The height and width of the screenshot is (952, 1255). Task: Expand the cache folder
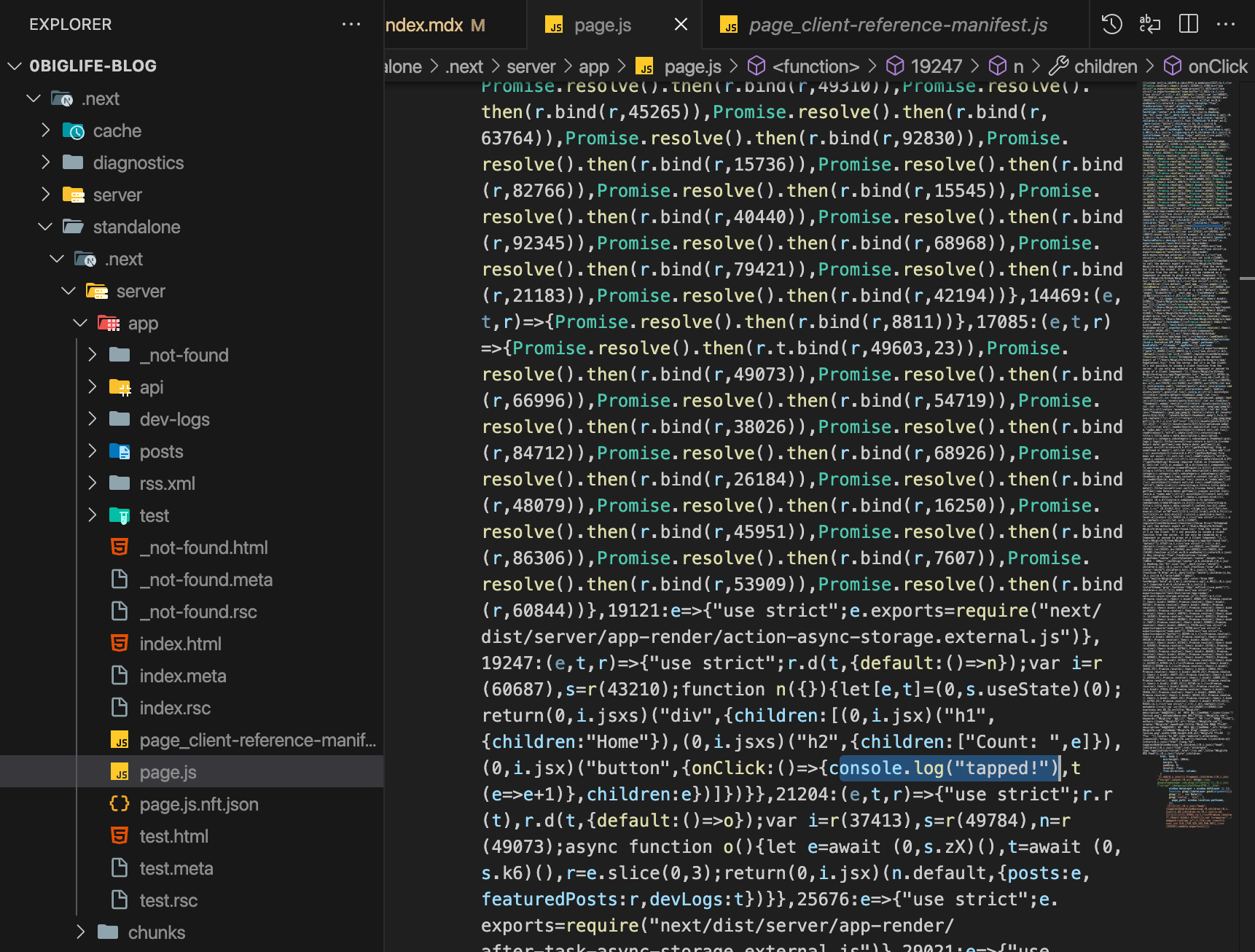click(45, 130)
